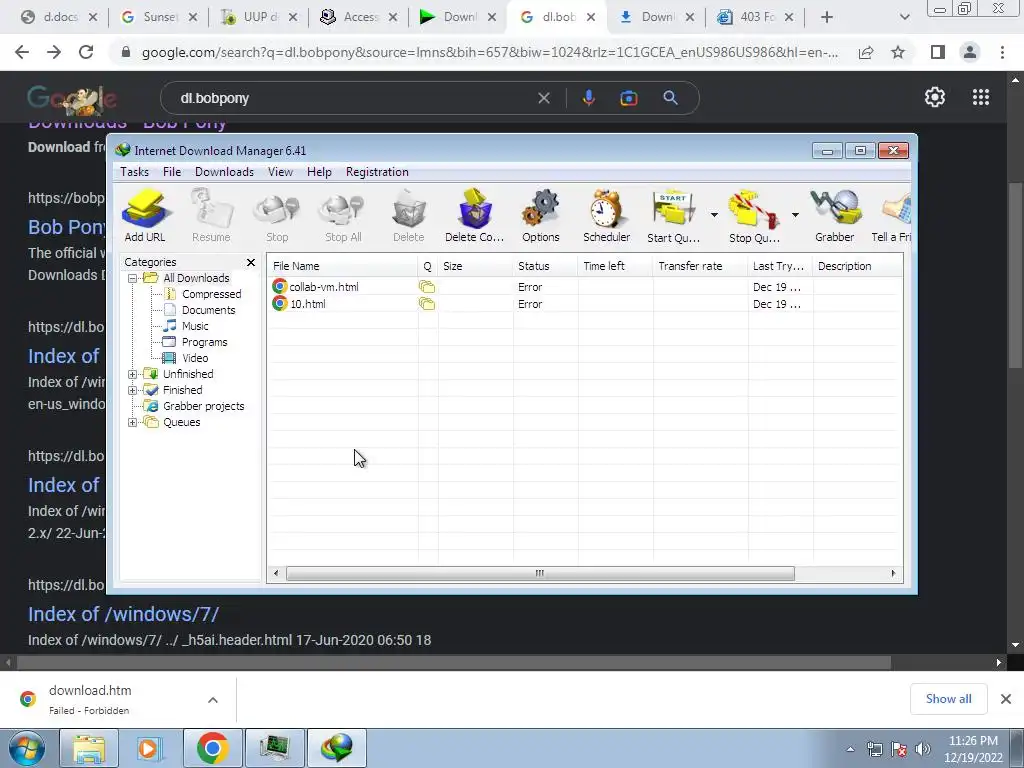Click the Stop Queue icon
The height and width of the screenshot is (768, 1024).
tap(754, 216)
